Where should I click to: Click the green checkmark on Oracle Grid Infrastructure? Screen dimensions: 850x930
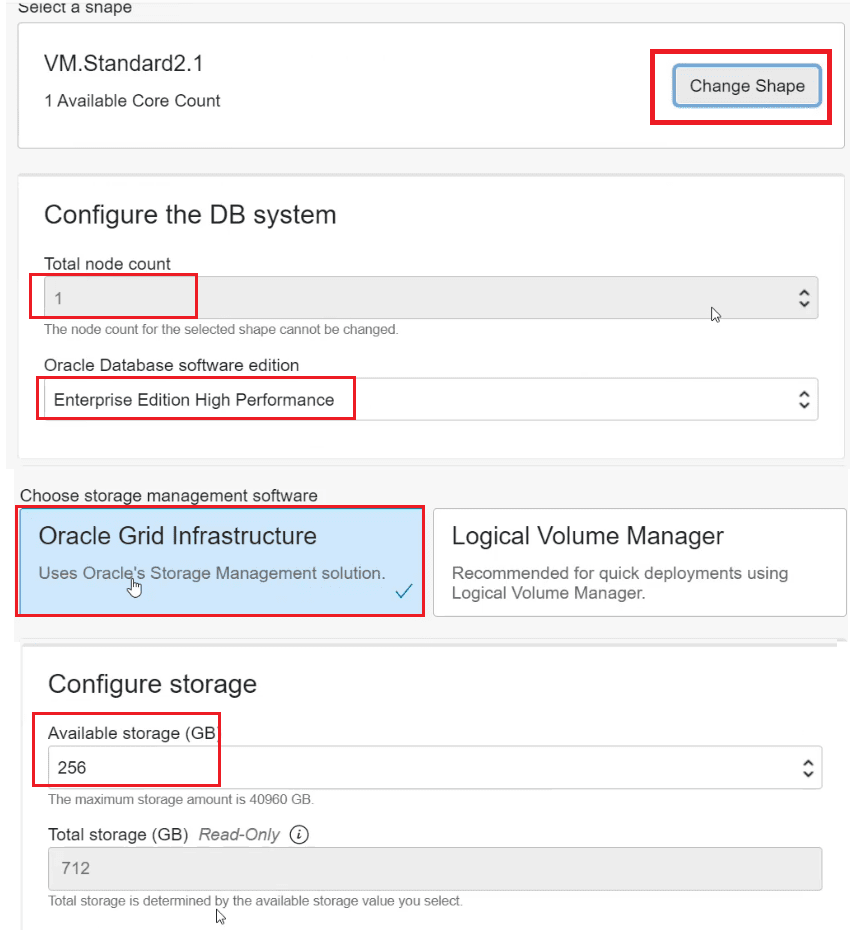pos(404,591)
